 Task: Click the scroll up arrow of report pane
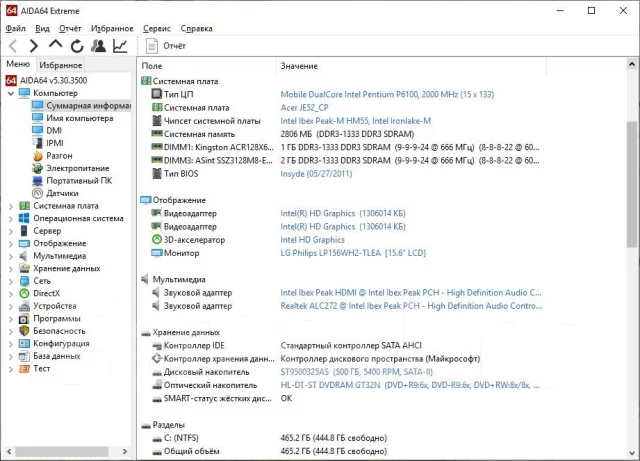point(632,64)
